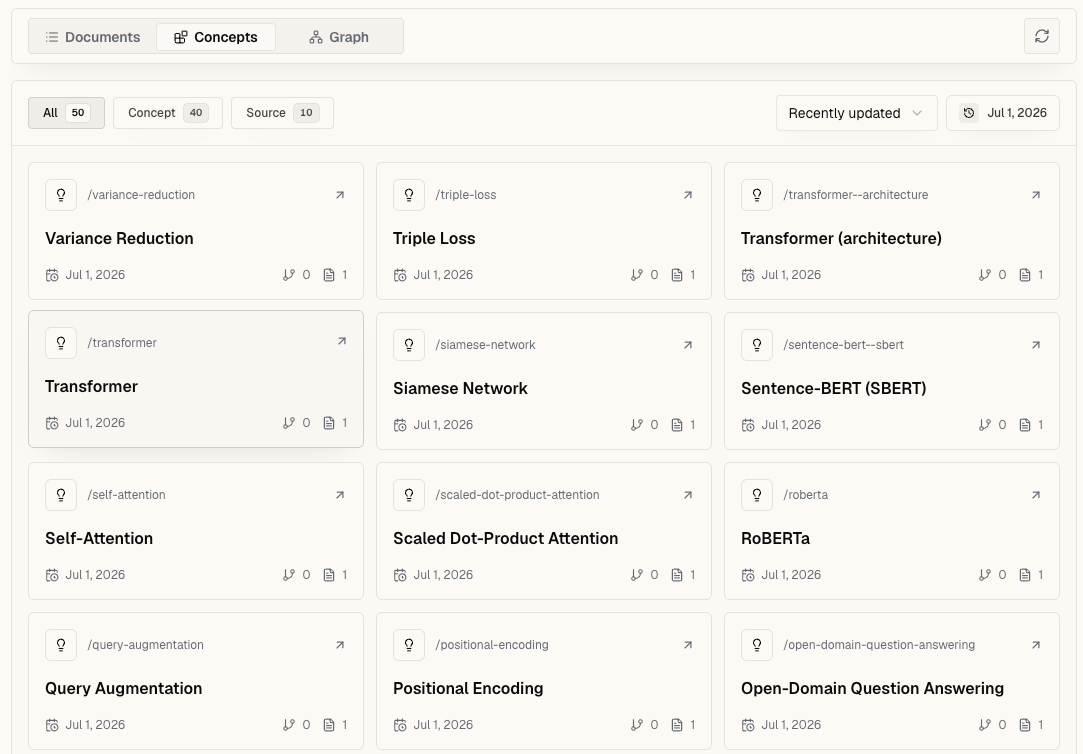
Task: Open the Triple Loss card arrow icon
Action: [688, 195]
